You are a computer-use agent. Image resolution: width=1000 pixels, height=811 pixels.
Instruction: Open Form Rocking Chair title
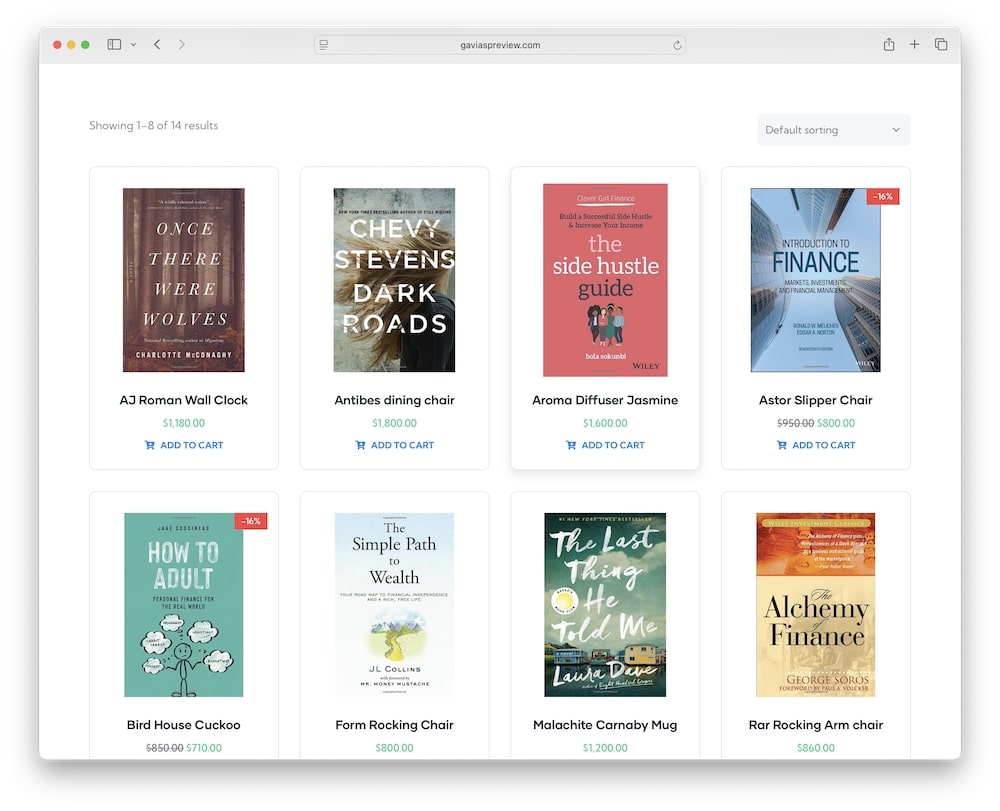[394, 725]
